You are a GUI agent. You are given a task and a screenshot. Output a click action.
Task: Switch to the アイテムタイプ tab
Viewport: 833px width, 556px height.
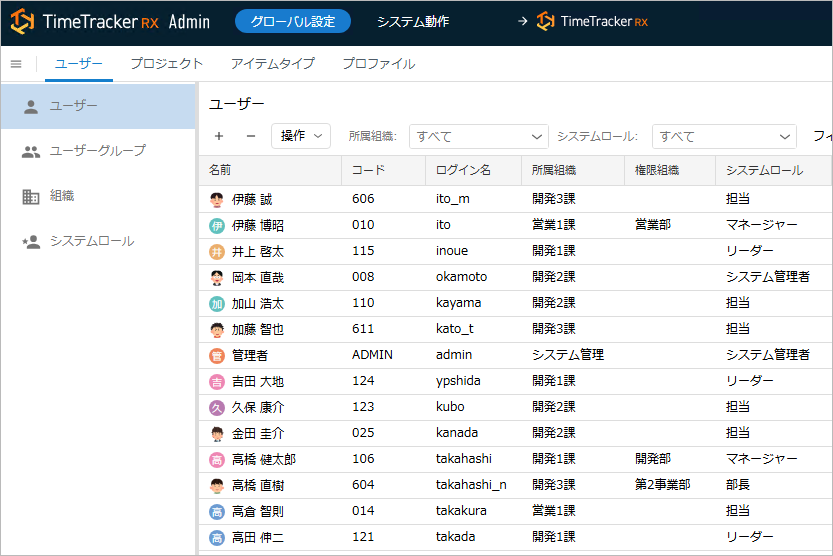click(272, 64)
